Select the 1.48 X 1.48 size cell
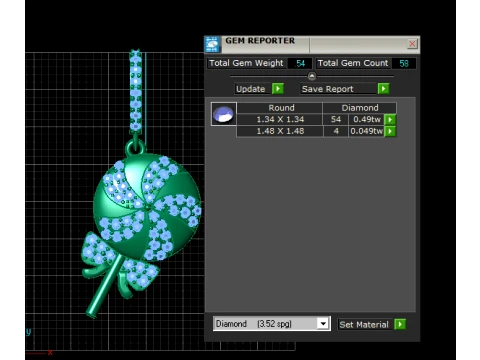Viewport: 480px width, 360px height. 280,131
